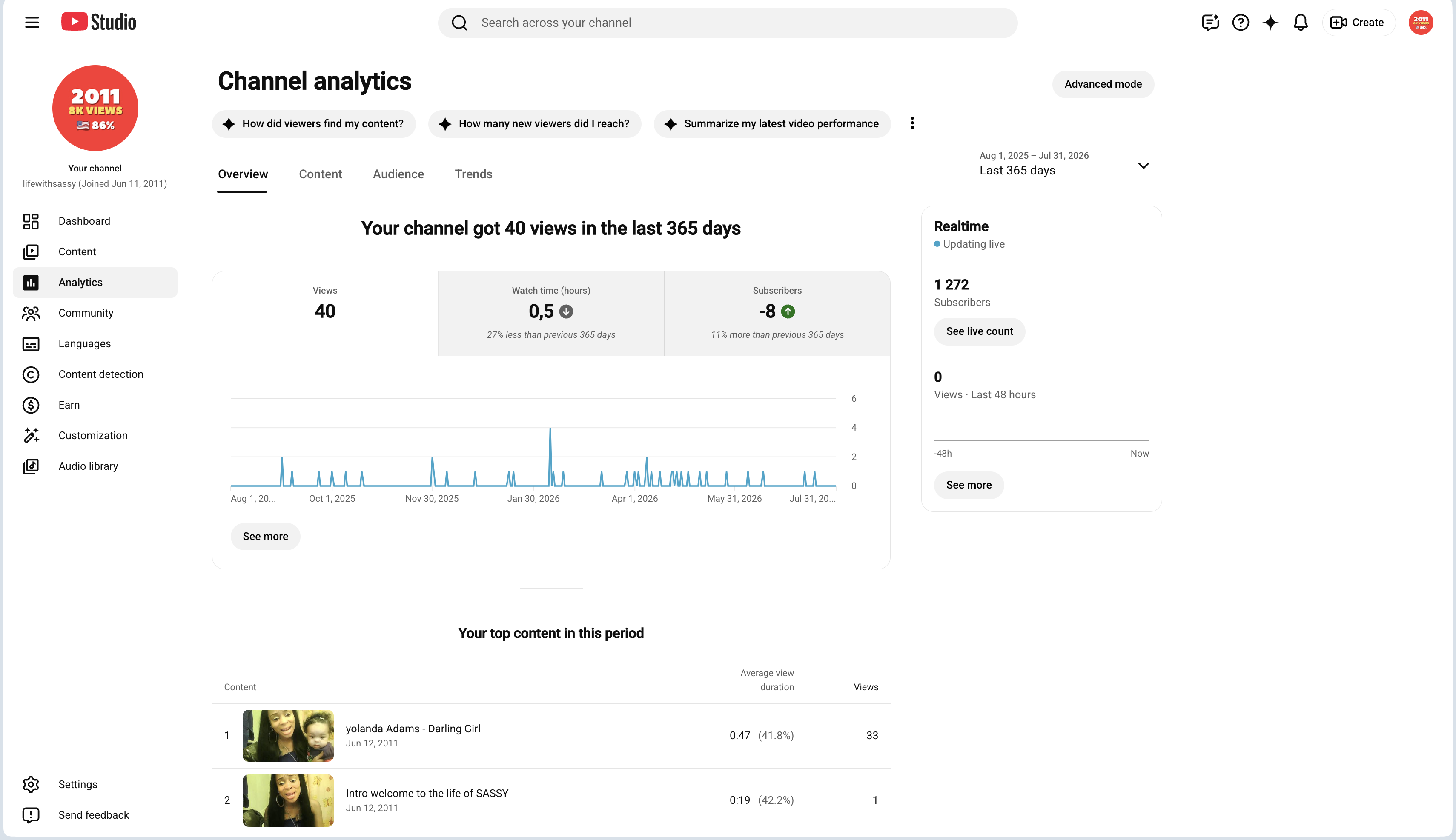
Task: Open the Intro welcome to SASSY thumbnail
Action: point(288,800)
